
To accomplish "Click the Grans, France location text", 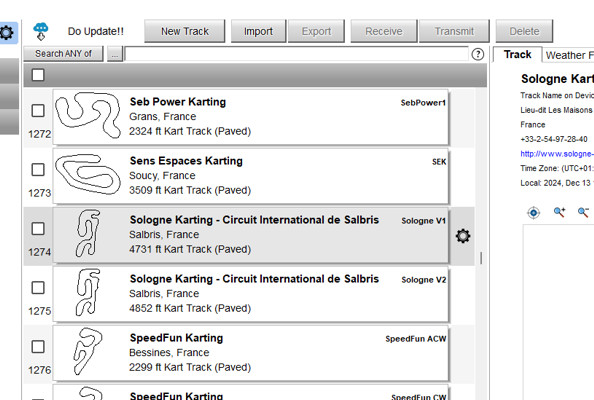I will [x=163, y=117].
